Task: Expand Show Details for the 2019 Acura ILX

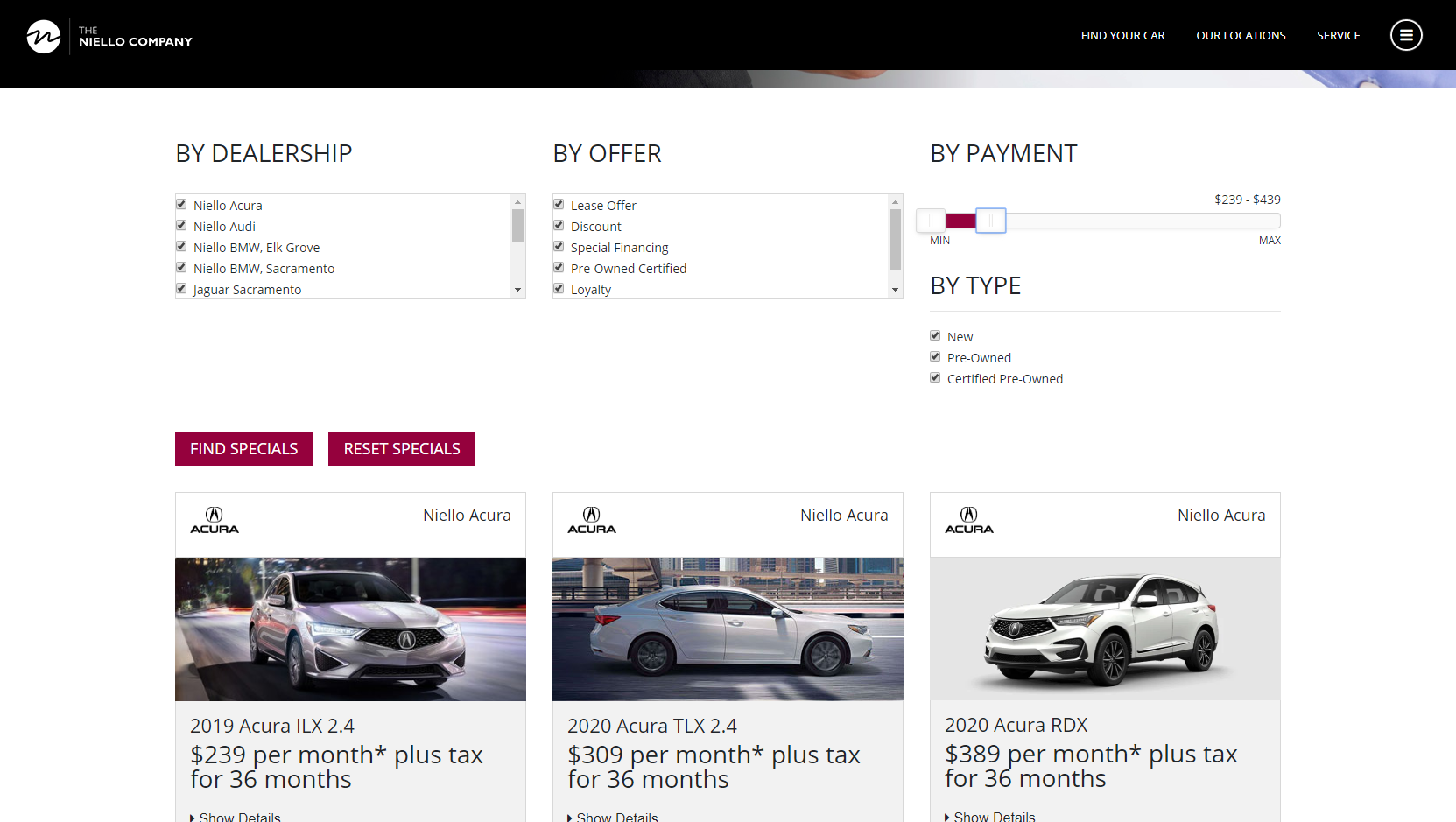Action: pyautogui.click(x=236, y=817)
